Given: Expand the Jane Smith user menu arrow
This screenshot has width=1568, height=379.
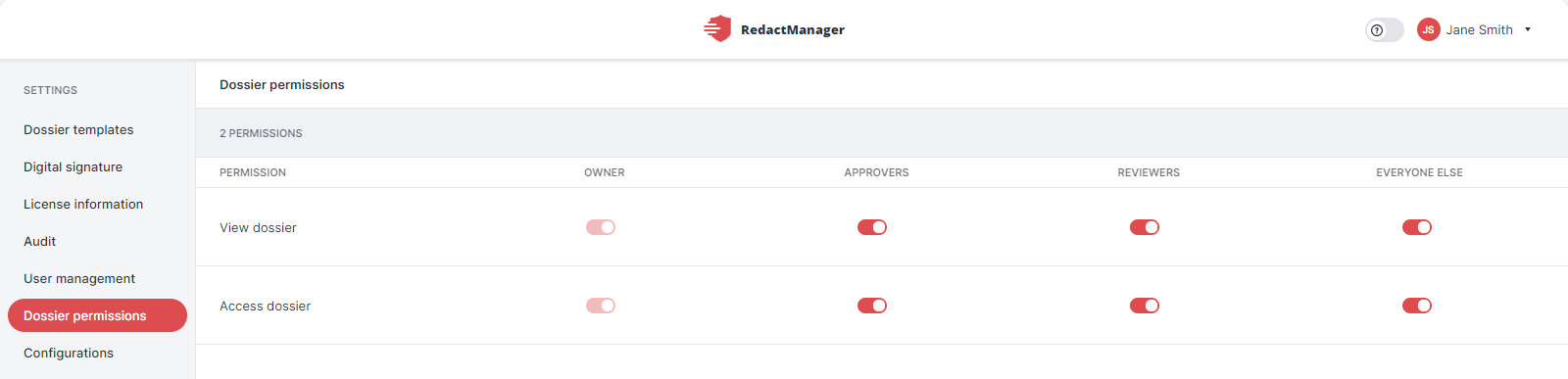Looking at the screenshot, I should coord(1528,30).
